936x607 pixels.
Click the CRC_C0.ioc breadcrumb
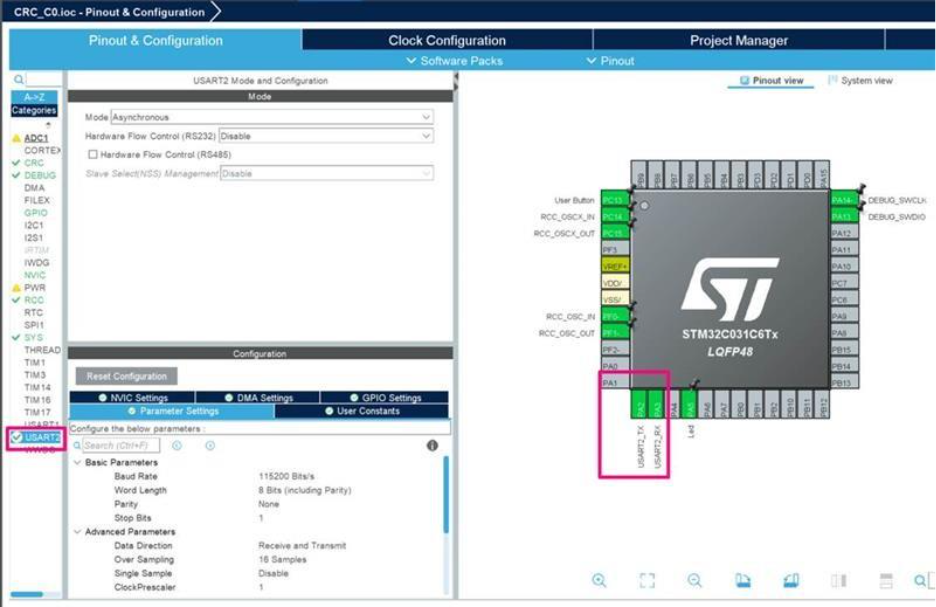pos(109,12)
